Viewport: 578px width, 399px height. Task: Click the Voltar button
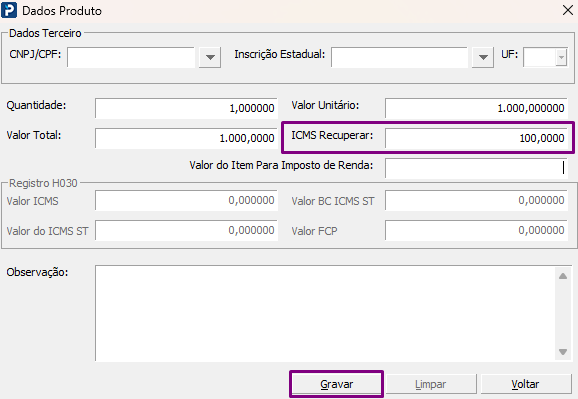[525, 384]
